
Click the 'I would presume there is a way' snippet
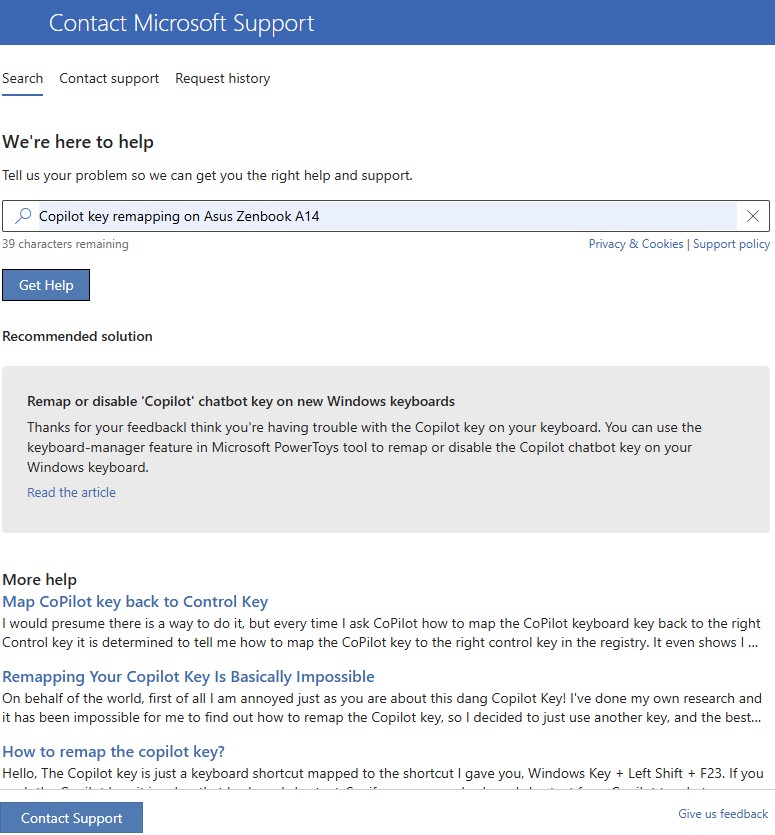[381, 633]
